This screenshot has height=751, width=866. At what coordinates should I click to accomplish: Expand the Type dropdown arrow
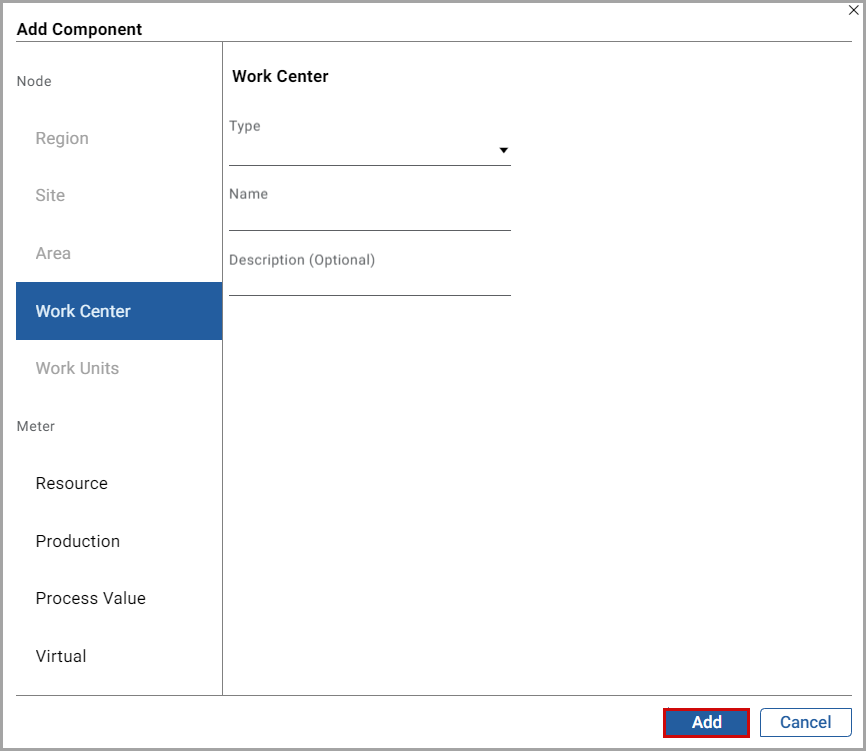click(504, 151)
